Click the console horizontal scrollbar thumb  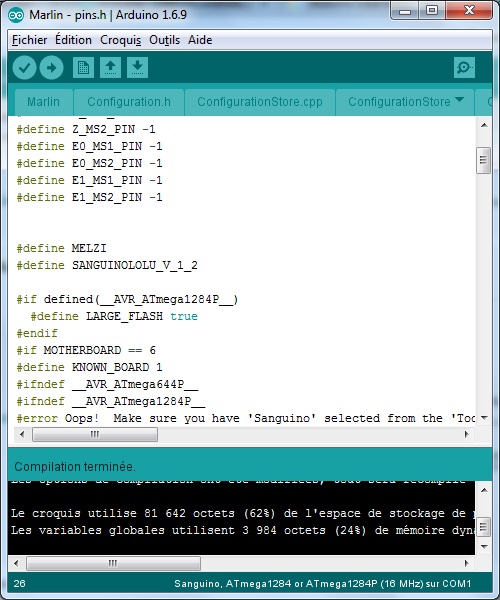click(x=113, y=563)
